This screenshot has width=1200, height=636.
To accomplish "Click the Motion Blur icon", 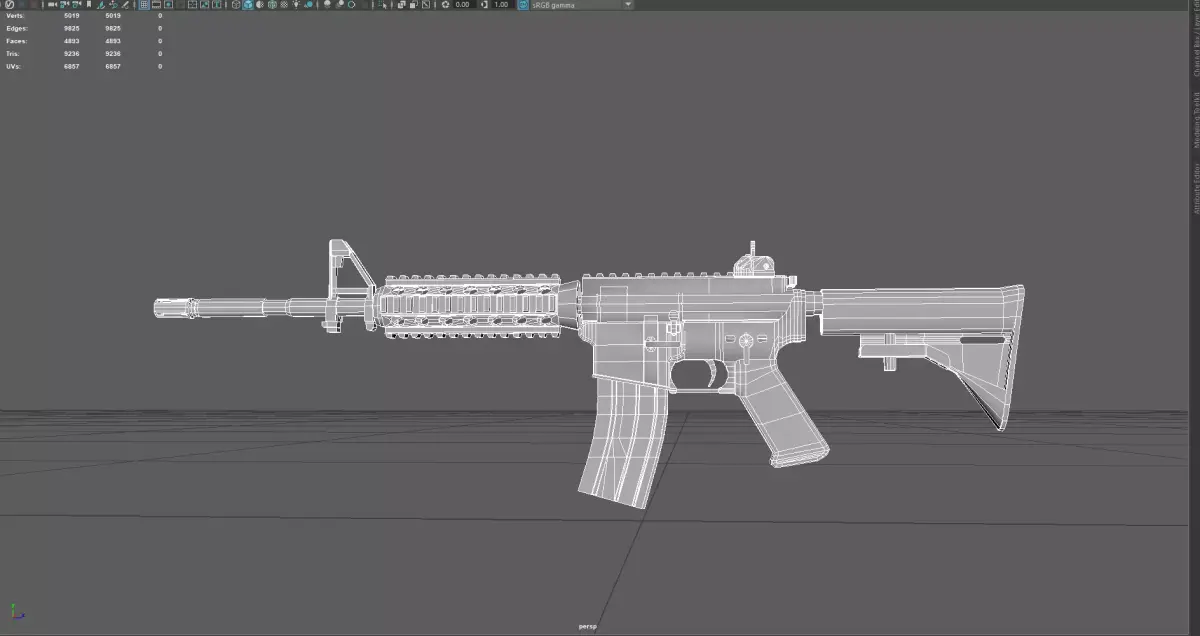I will pyautogui.click(x=338, y=5).
